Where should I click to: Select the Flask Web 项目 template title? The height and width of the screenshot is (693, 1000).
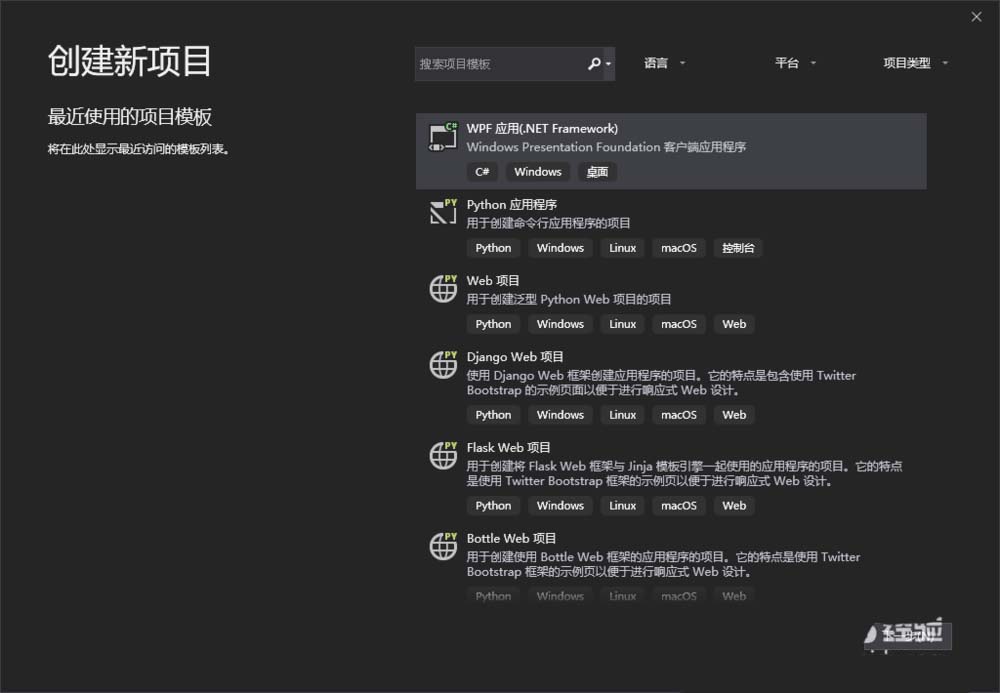508,448
